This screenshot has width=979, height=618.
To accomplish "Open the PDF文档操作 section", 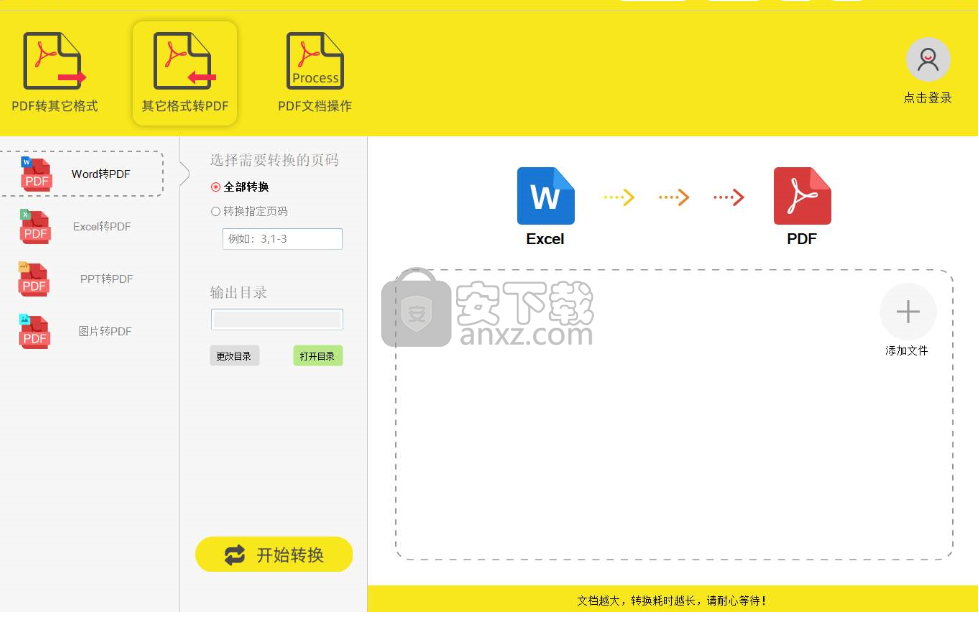I will point(315,73).
